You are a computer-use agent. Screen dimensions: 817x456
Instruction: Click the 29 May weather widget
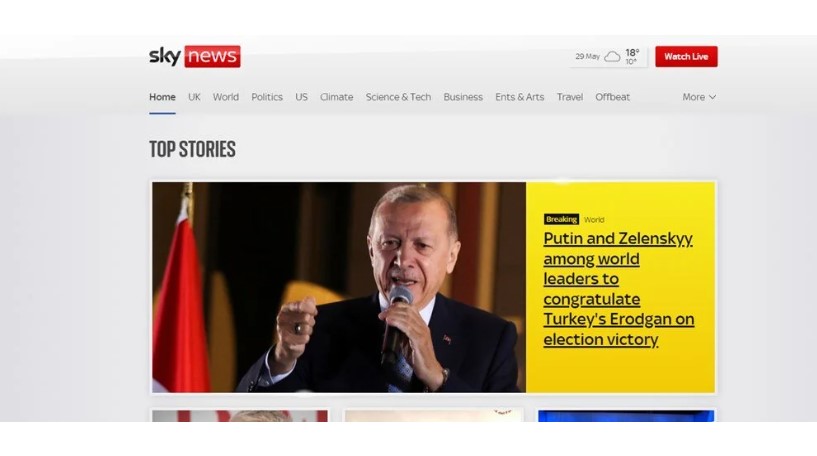(x=608, y=56)
